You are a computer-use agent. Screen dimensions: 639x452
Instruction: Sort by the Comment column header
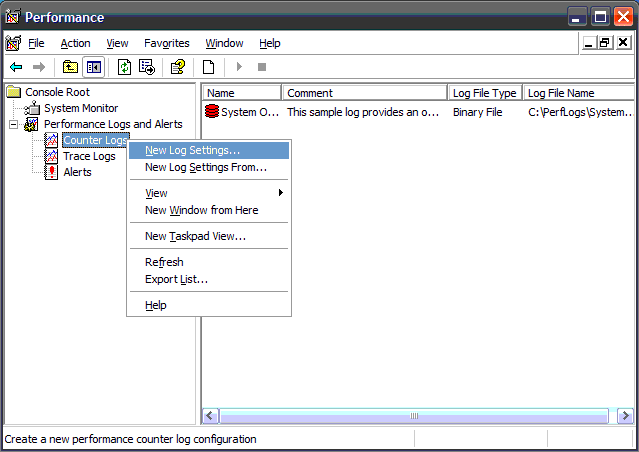click(365, 93)
